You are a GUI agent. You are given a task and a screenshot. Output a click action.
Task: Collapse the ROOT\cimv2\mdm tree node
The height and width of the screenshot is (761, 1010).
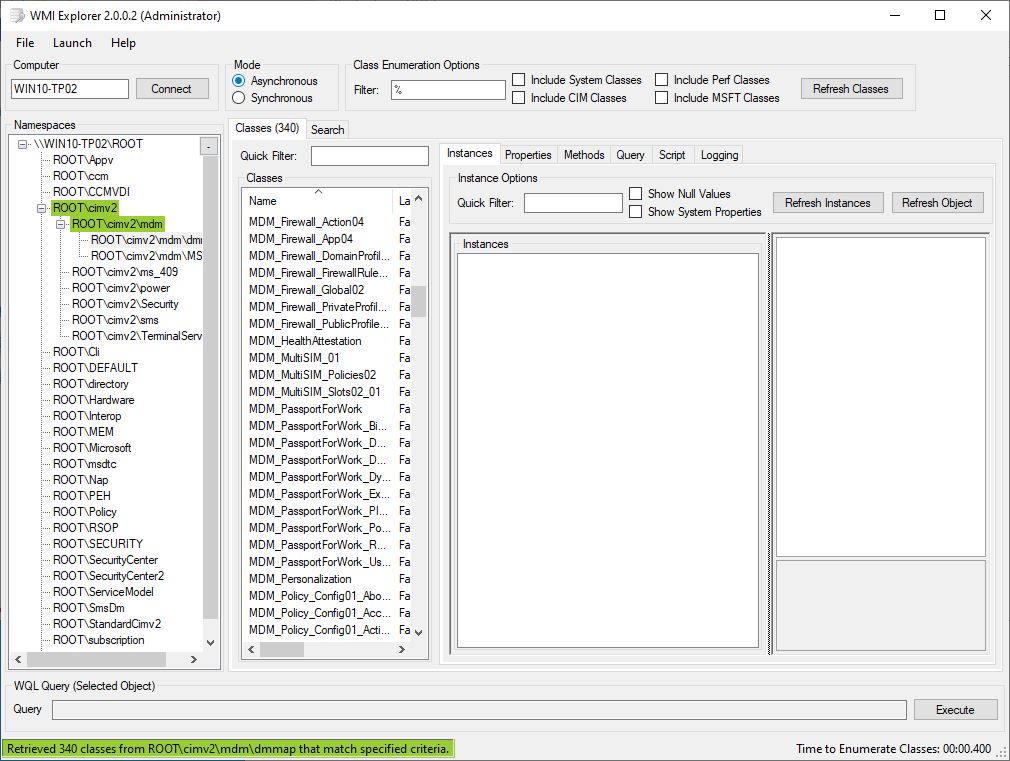pyautogui.click(x=60, y=224)
